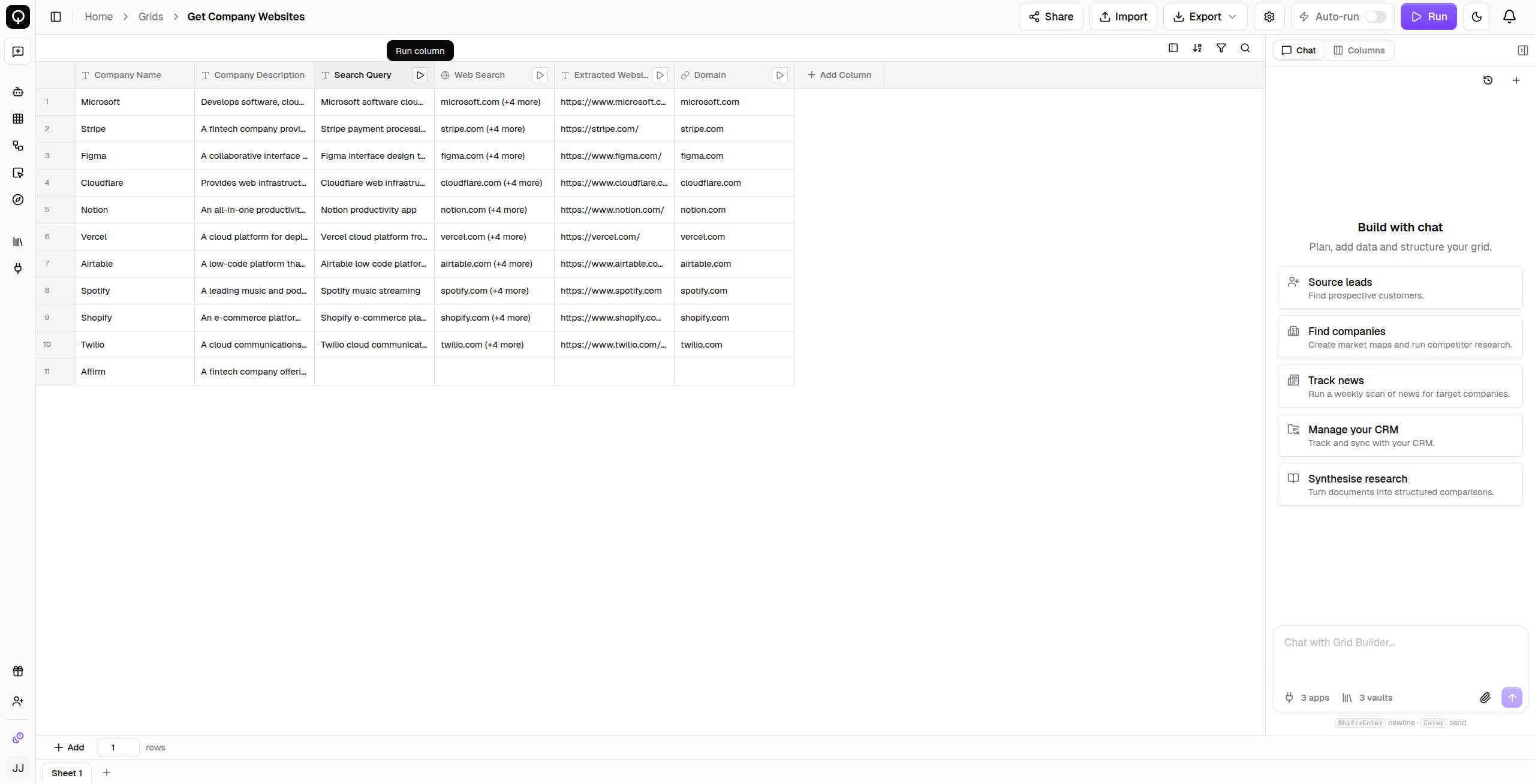Click the Import button
Viewport: 1535px width, 784px height.
point(1123,17)
